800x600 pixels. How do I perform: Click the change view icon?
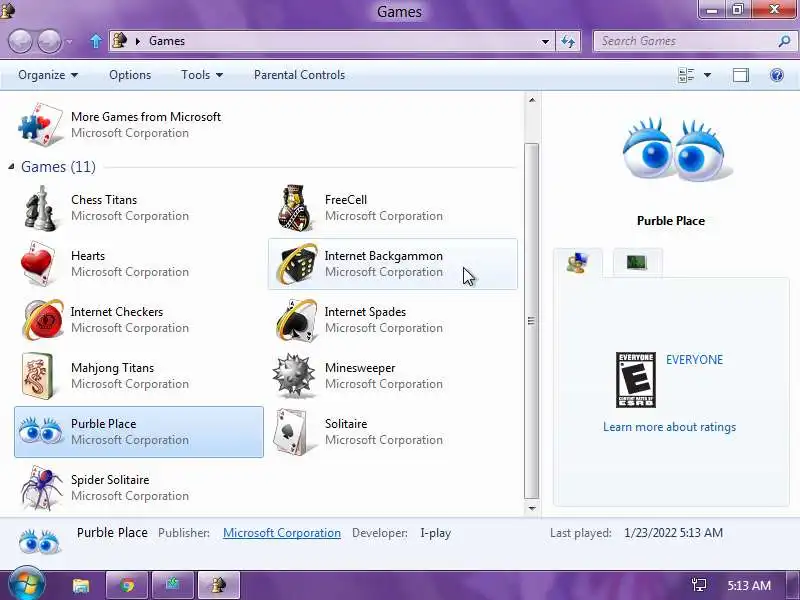click(x=687, y=76)
